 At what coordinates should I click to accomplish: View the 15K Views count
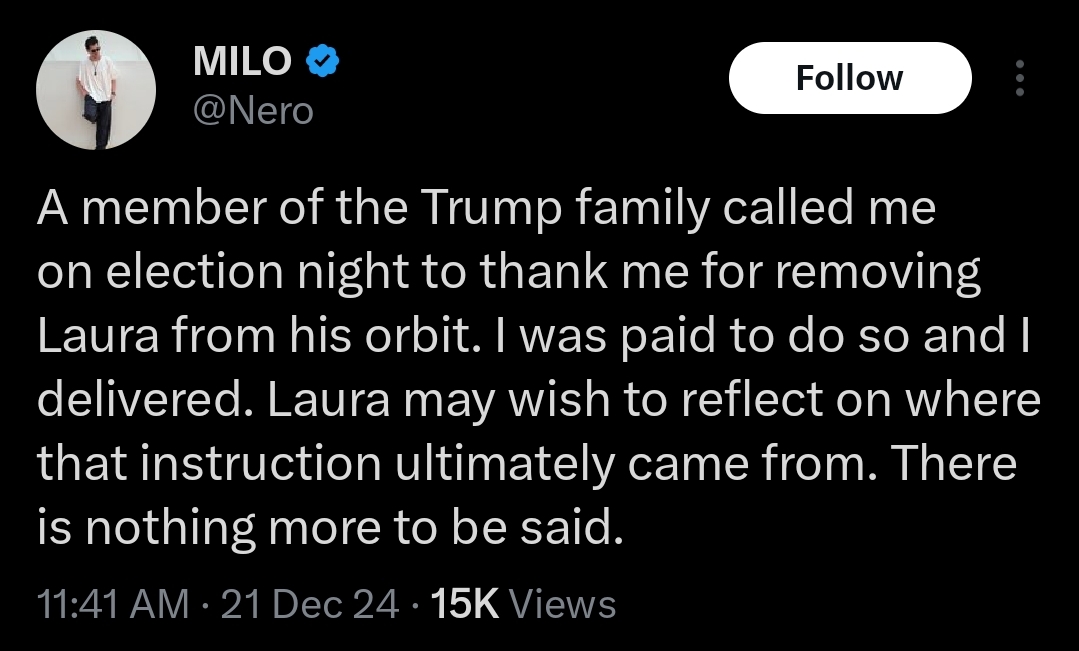(524, 604)
